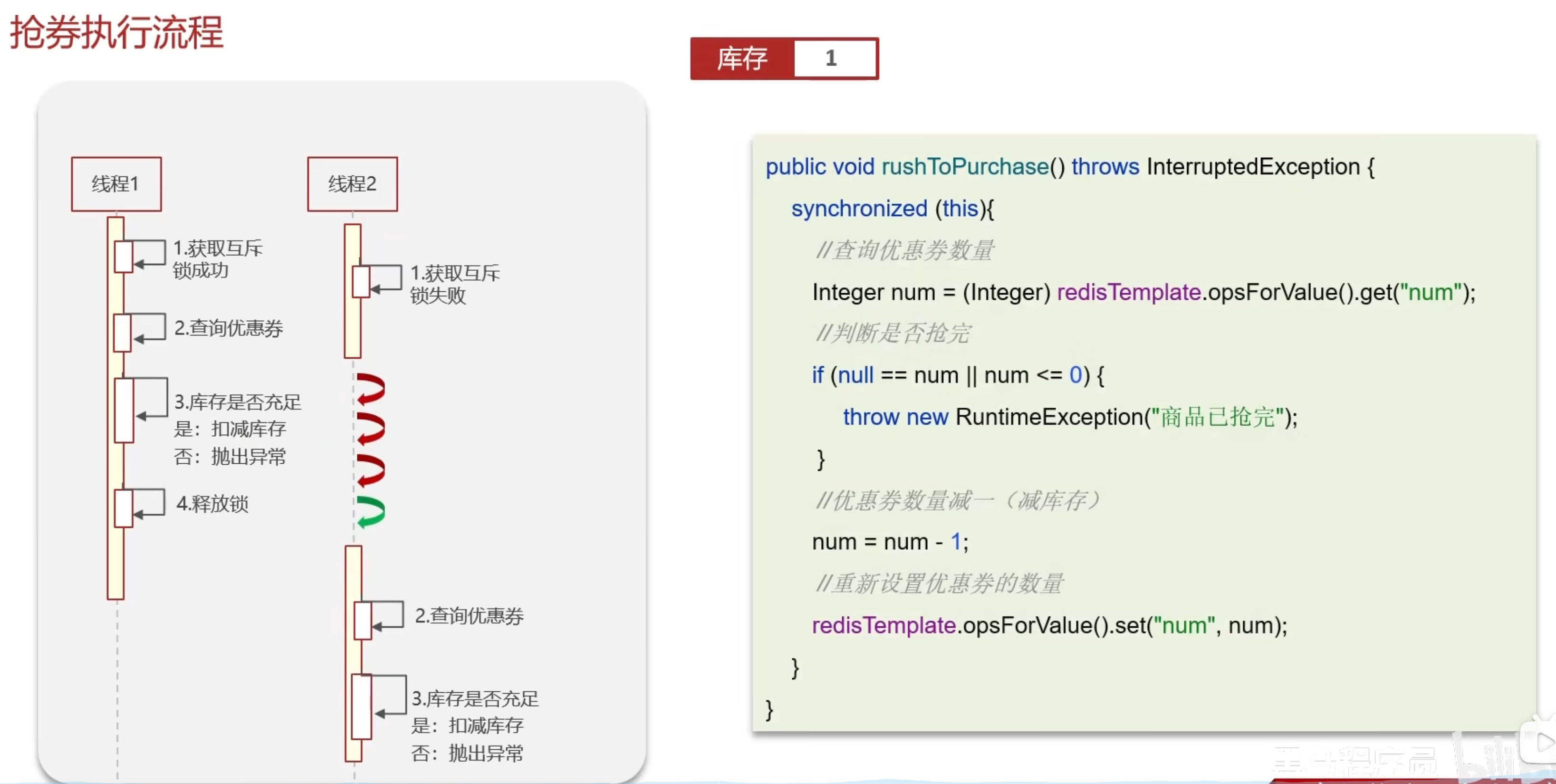Select the 线程2 box
Screen dimensions: 1556x784
[x=352, y=183]
